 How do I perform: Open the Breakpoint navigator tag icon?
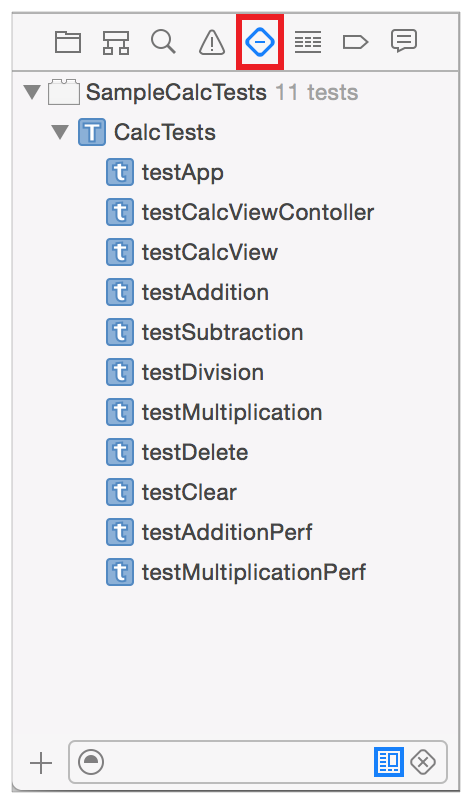click(356, 42)
